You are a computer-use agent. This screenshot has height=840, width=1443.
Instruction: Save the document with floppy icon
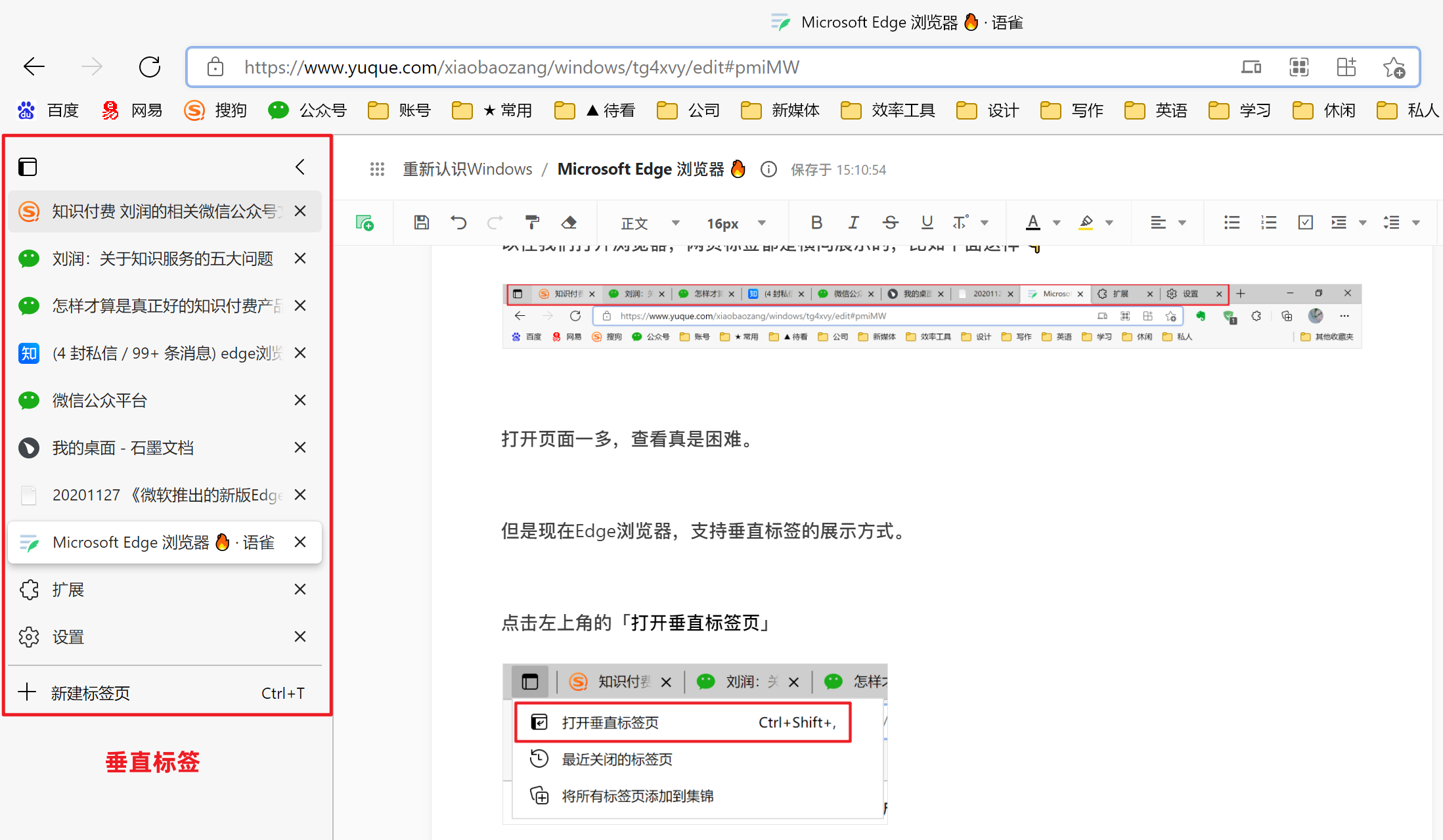click(x=422, y=223)
